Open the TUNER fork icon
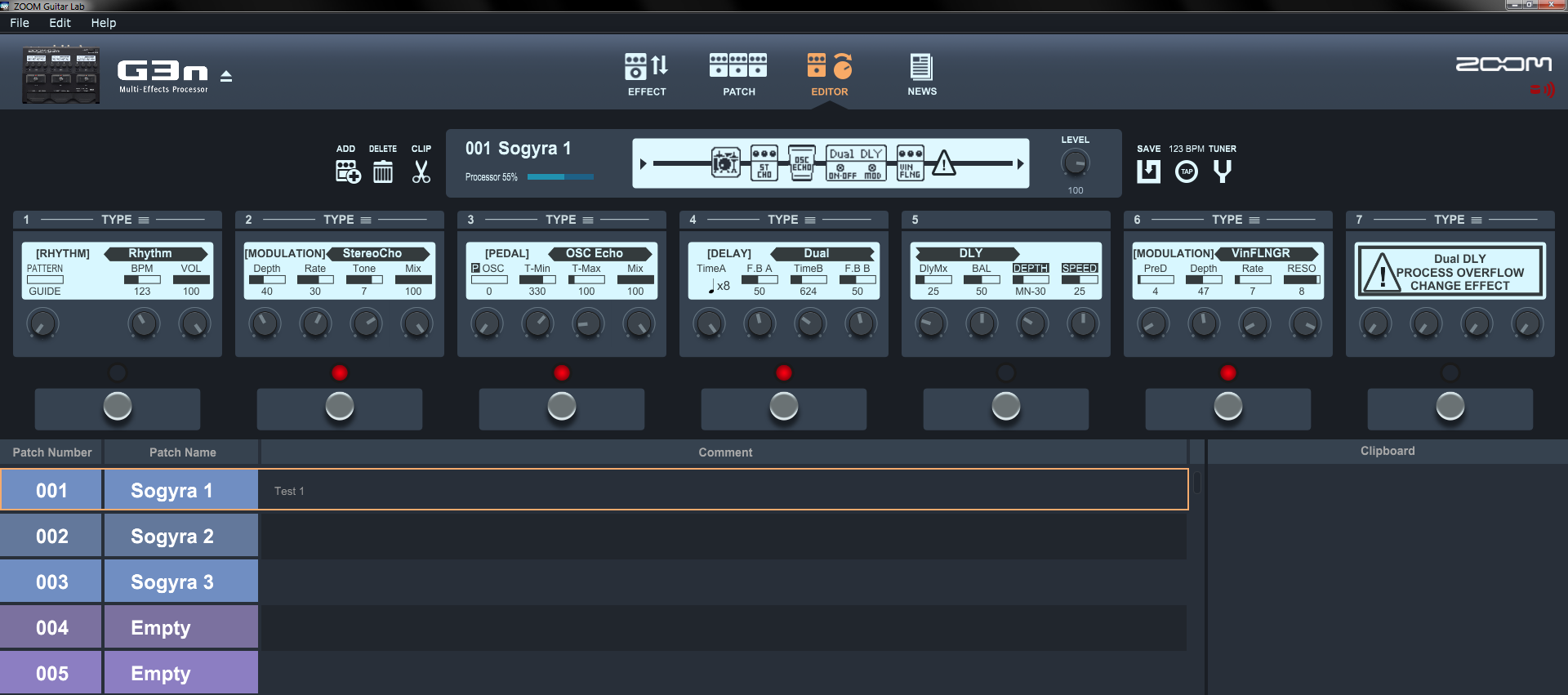This screenshot has height=695, width=1568. point(1223,172)
